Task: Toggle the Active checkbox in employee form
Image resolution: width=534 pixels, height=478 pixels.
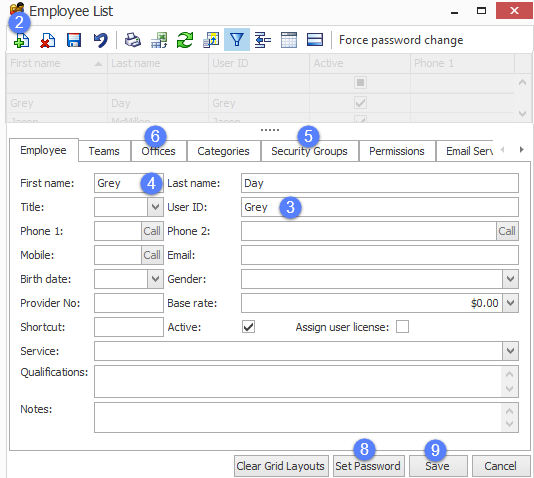Action: point(249,327)
